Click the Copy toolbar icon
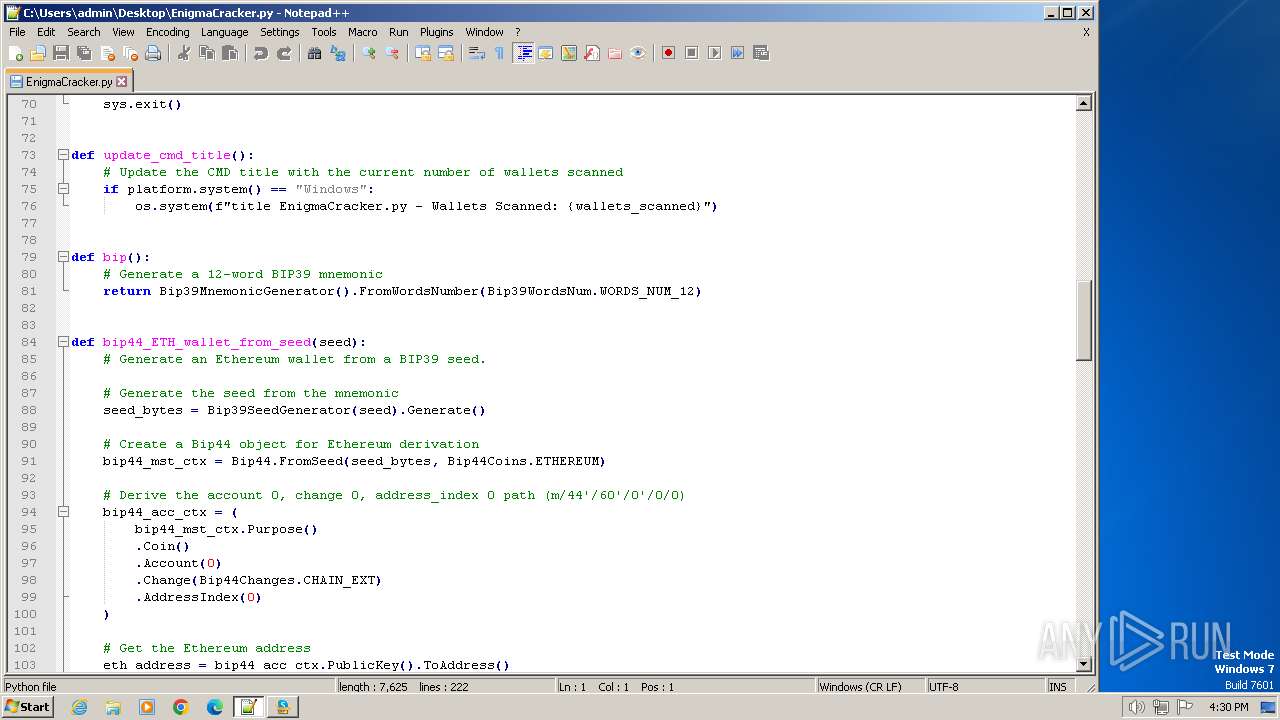Viewport: 1280px width, 720px height. click(x=207, y=53)
